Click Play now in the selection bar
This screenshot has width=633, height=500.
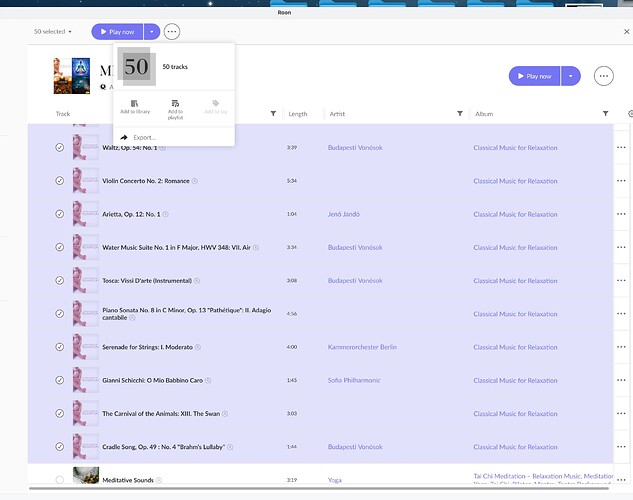coord(117,31)
